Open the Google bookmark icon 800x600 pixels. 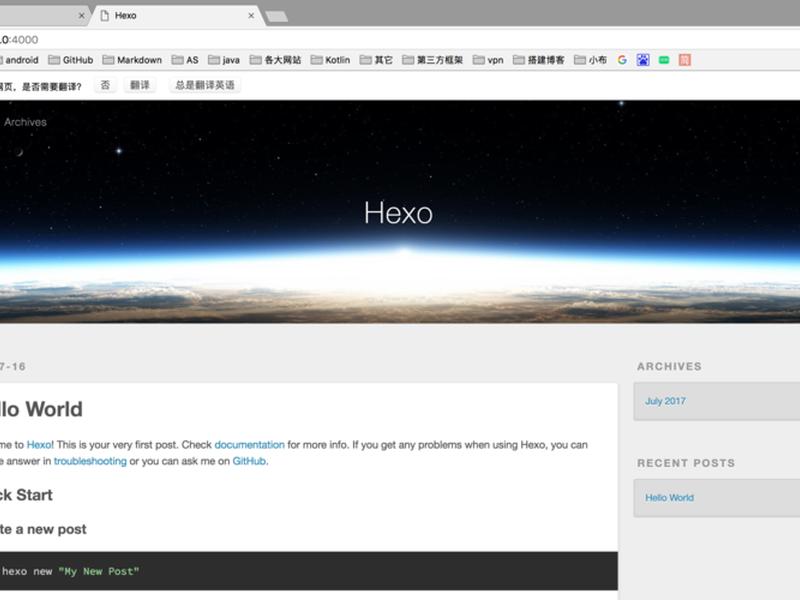(x=622, y=60)
